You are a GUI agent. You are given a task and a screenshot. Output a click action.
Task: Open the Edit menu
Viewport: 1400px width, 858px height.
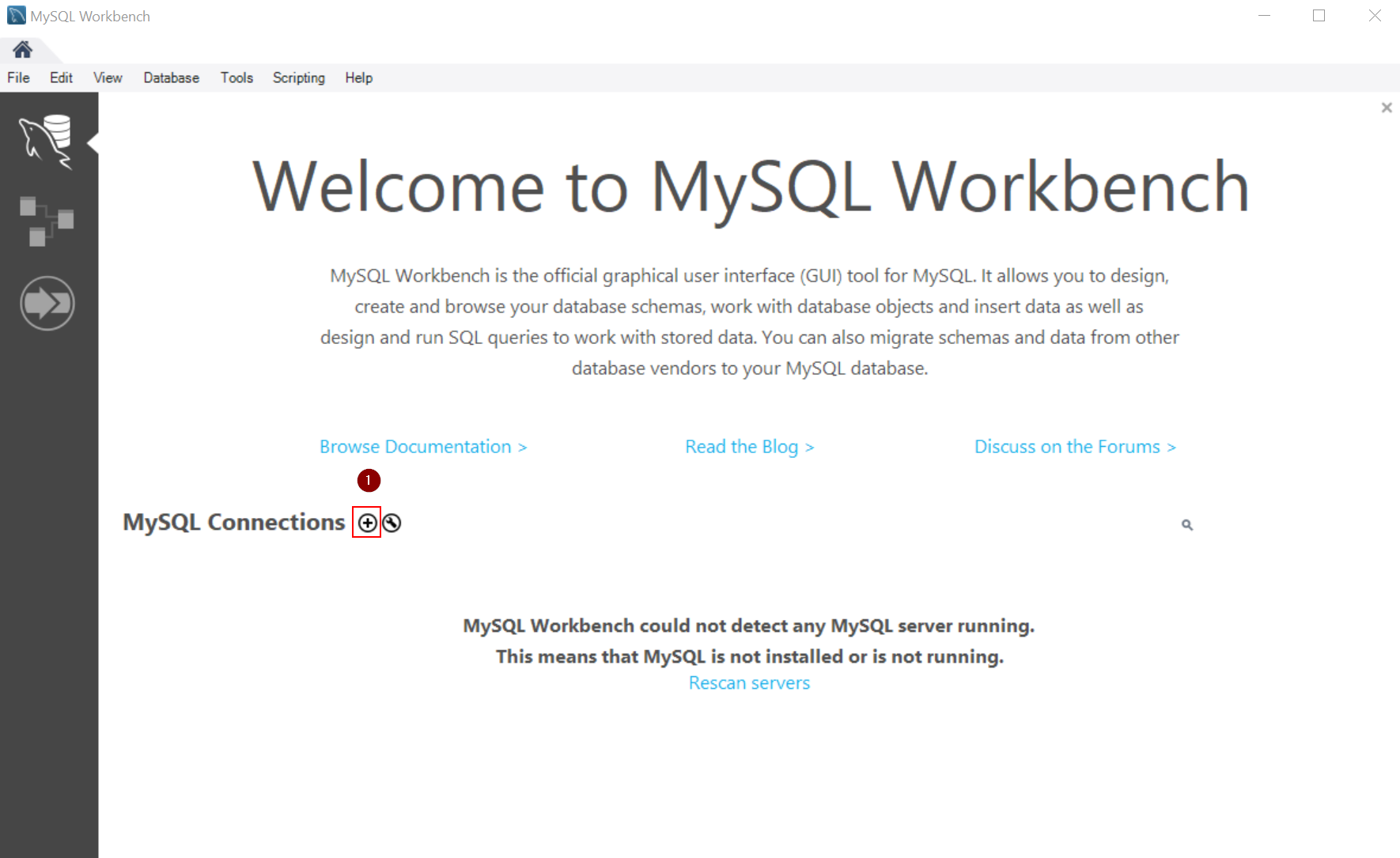coord(61,77)
